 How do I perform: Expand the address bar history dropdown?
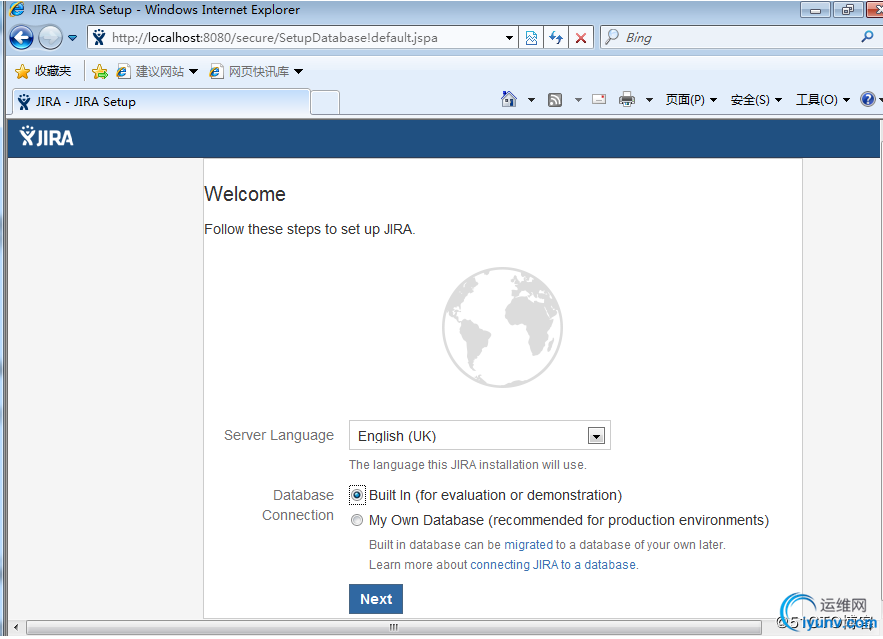point(509,38)
